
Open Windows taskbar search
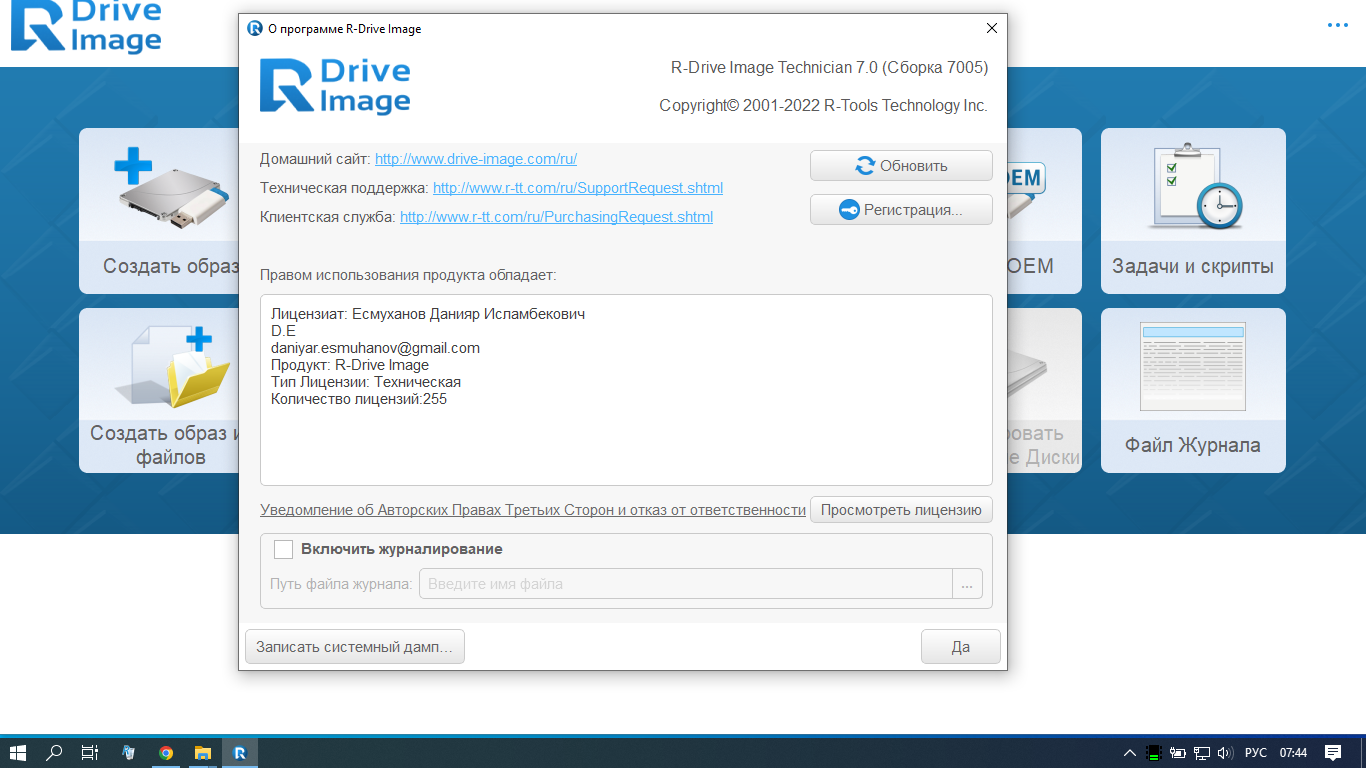55,753
